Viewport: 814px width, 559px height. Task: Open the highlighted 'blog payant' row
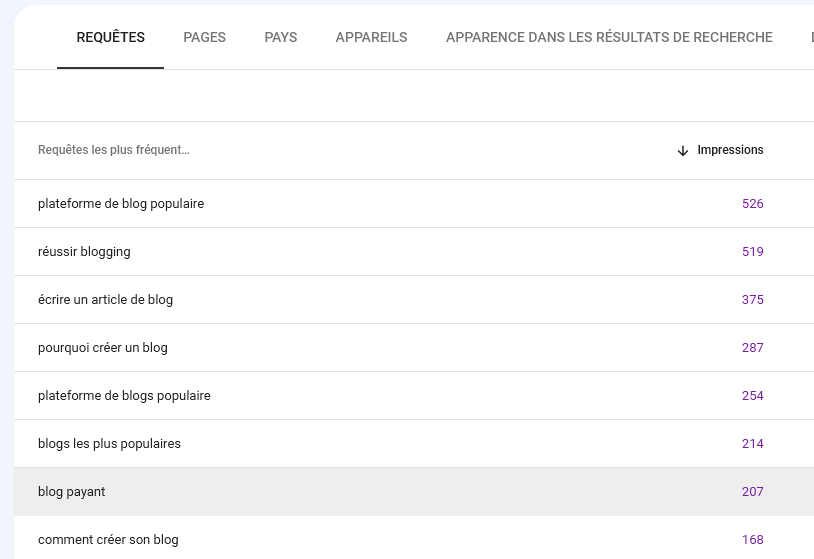click(414, 492)
